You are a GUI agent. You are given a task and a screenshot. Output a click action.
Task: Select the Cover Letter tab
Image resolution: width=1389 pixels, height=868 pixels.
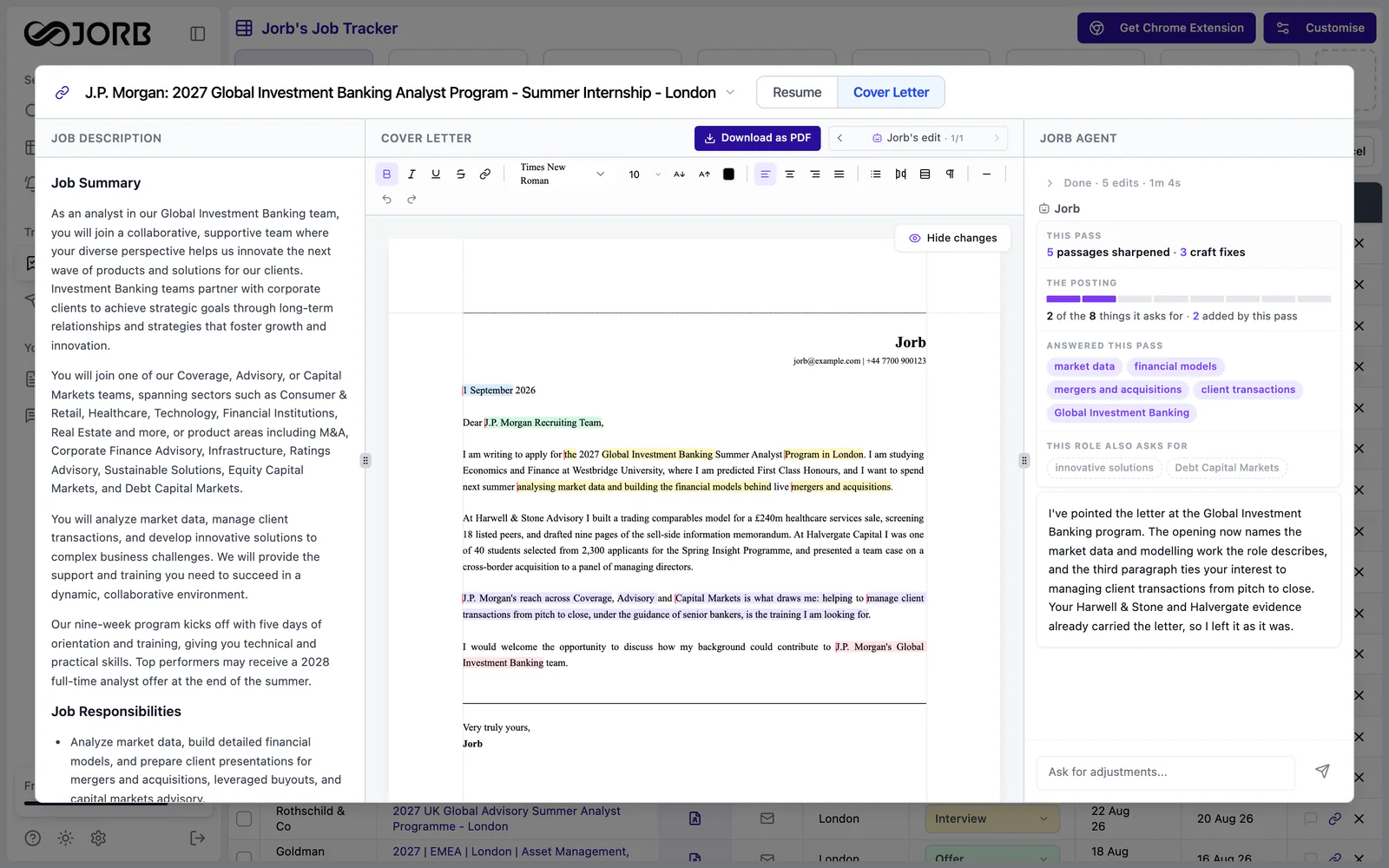click(891, 92)
